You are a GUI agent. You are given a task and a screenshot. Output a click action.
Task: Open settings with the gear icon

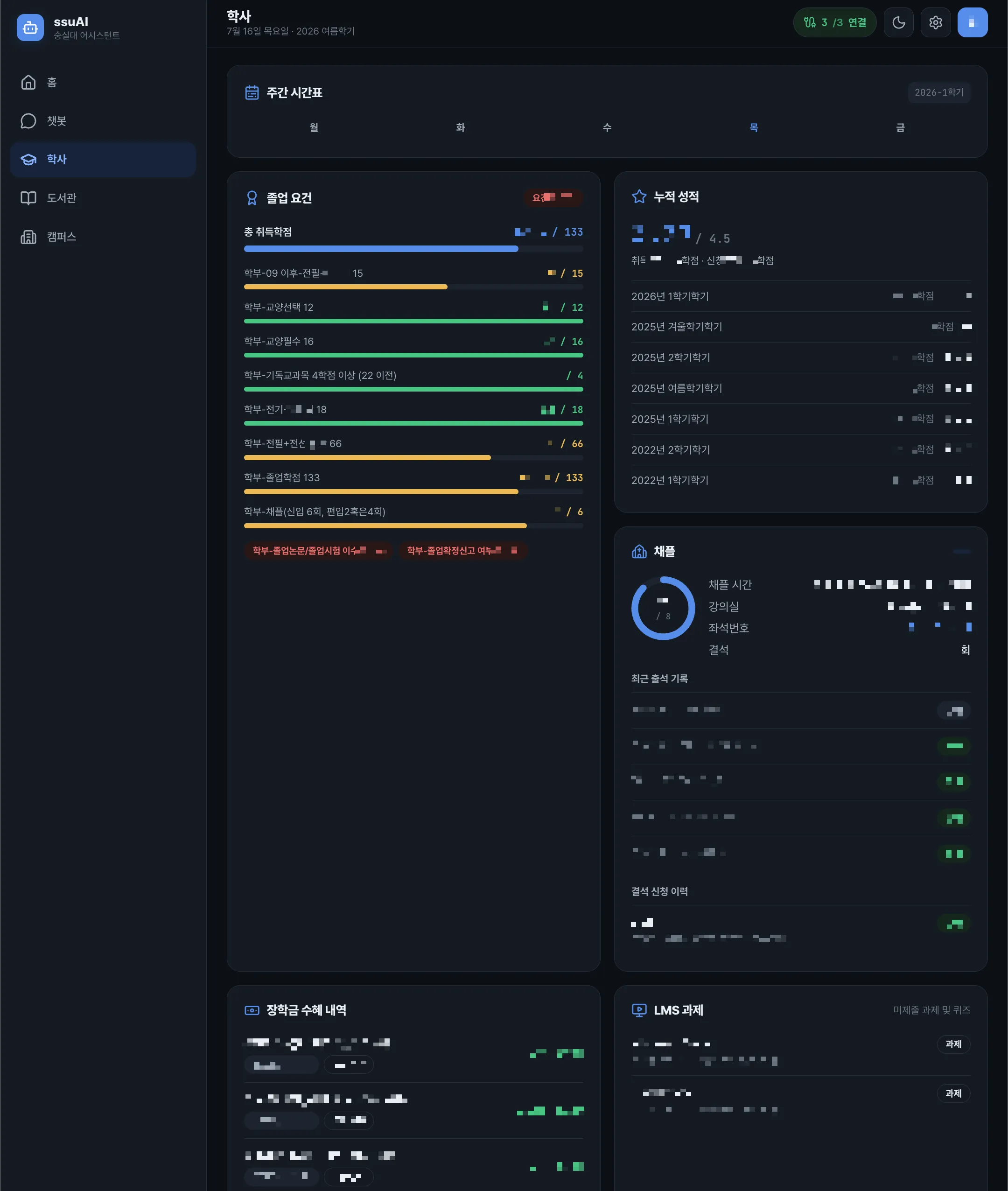[935, 22]
